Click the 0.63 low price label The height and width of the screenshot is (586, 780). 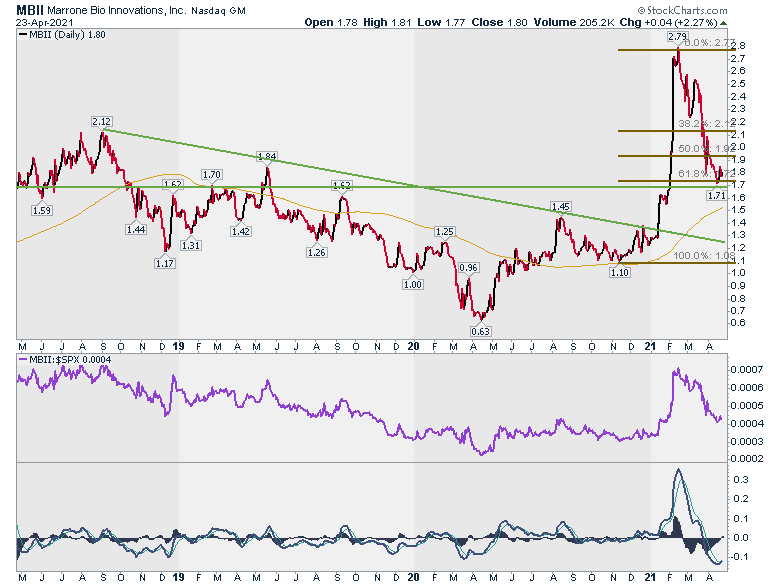click(481, 331)
